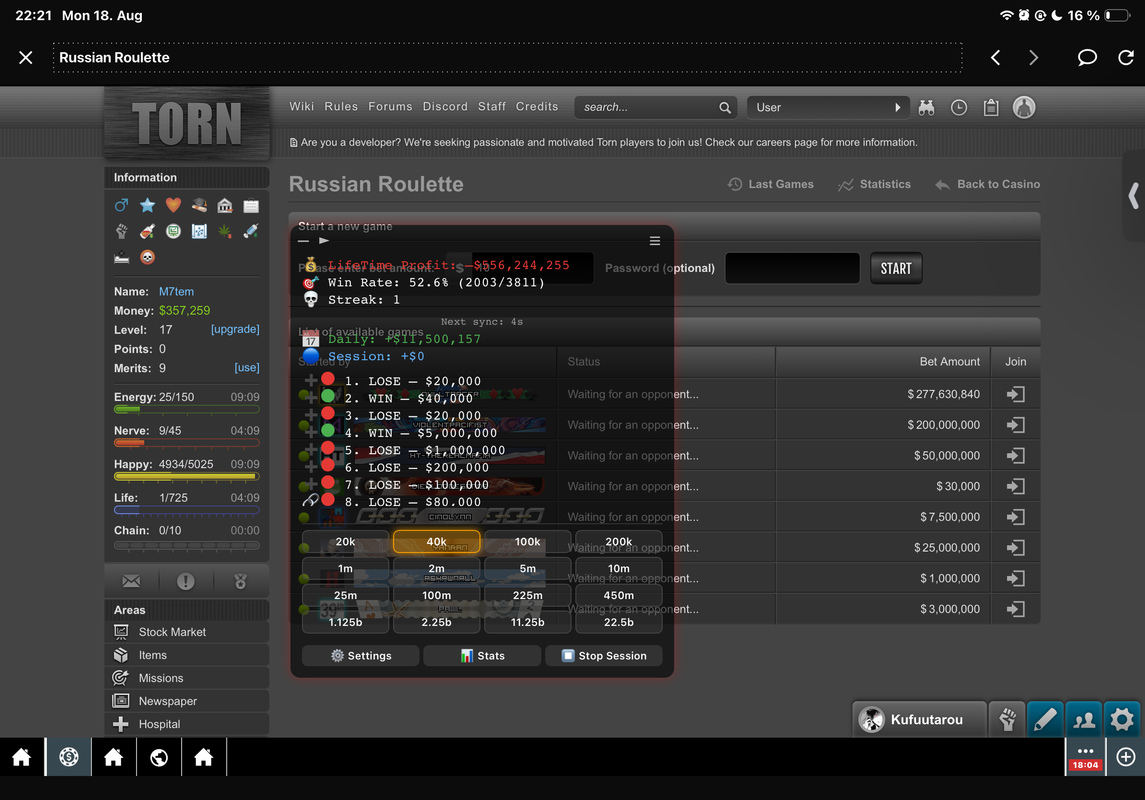Screen dimensions: 1145x800
Task: Open the Wiki menu link
Action: coord(302,107)
